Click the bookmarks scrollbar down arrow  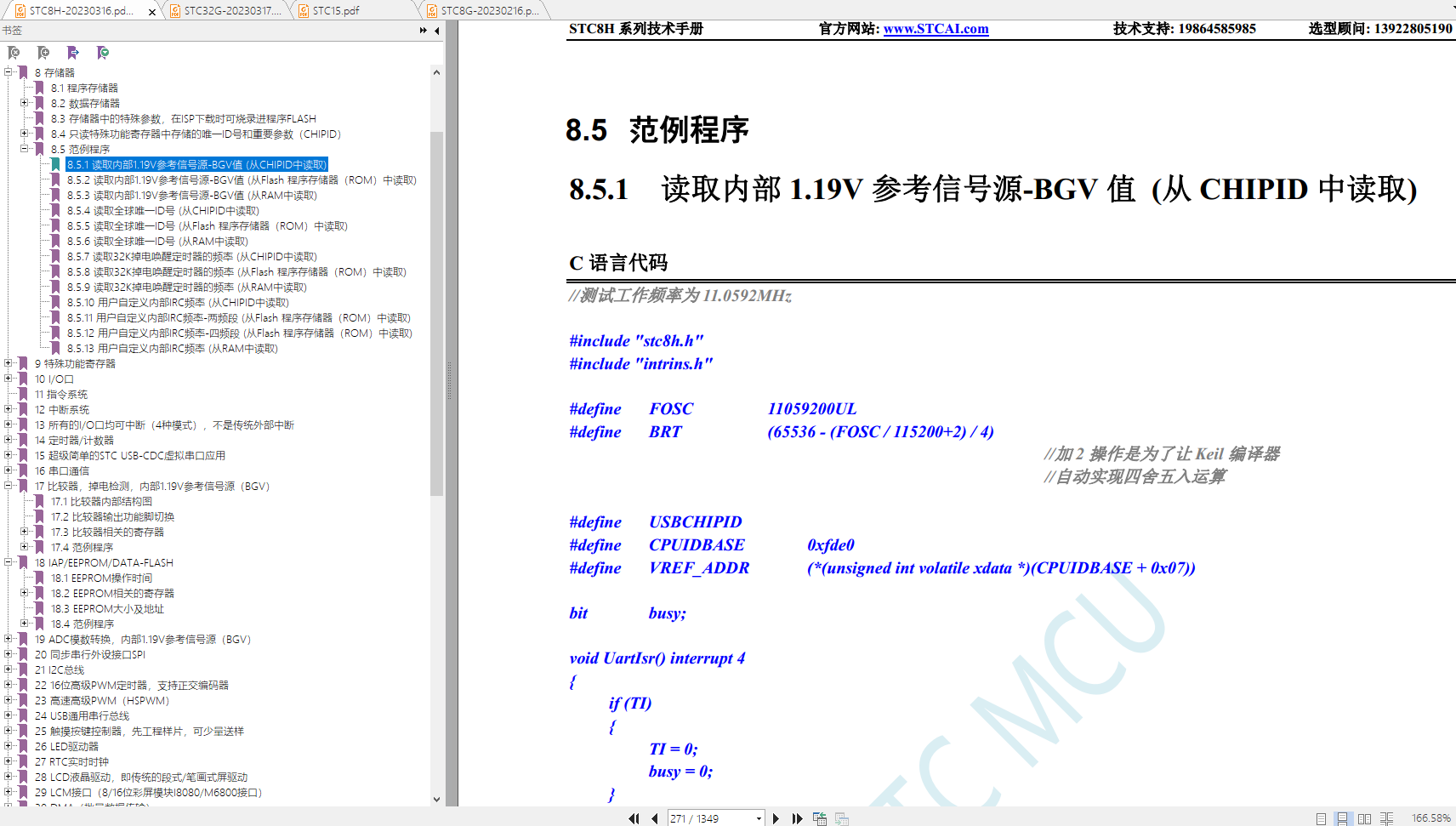(x=436, y=799)
